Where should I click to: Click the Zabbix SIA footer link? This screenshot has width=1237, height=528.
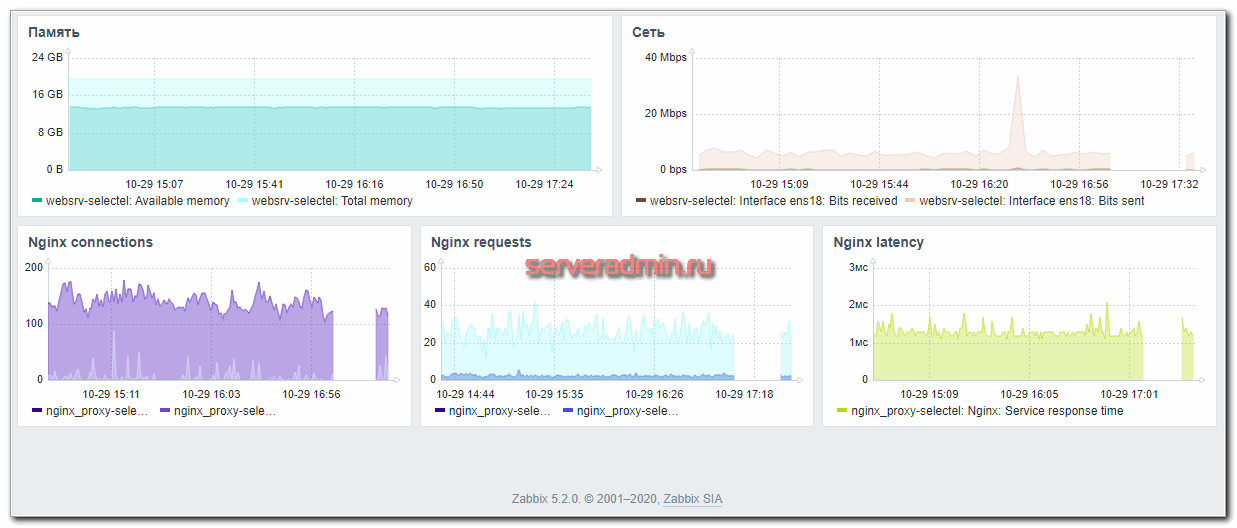[700, 498]
